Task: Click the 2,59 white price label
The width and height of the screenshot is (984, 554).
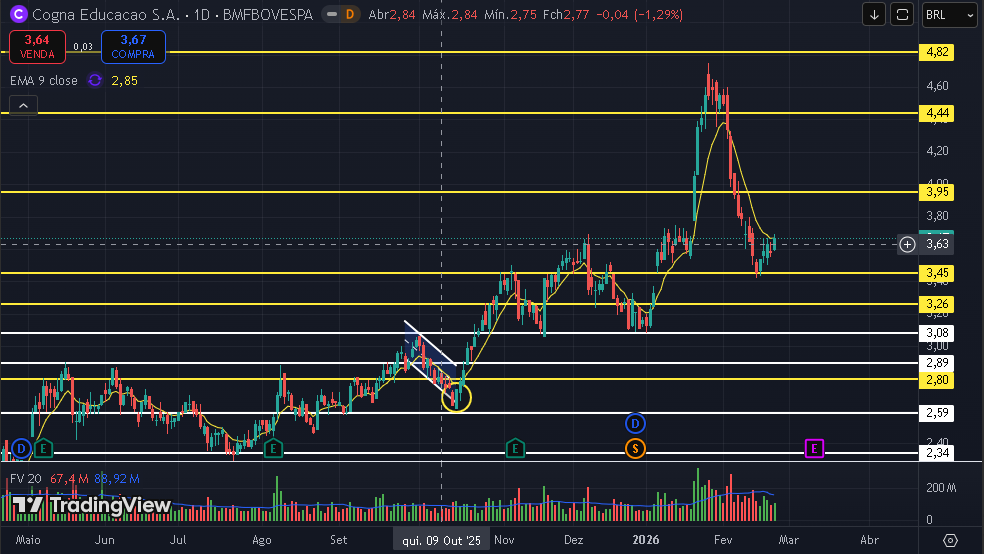Action: tap(937, 413)
